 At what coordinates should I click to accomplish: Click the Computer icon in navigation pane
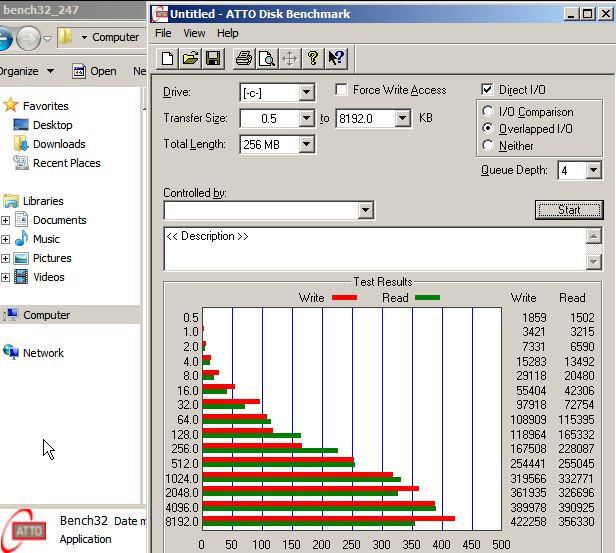[x=11, y=315]
